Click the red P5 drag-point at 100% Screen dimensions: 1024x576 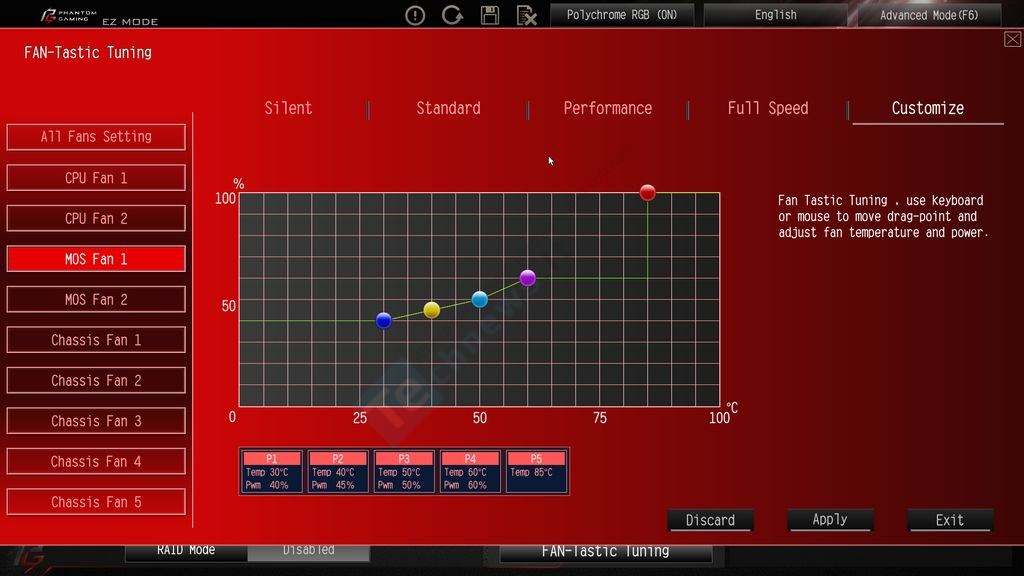coord(647,192)
